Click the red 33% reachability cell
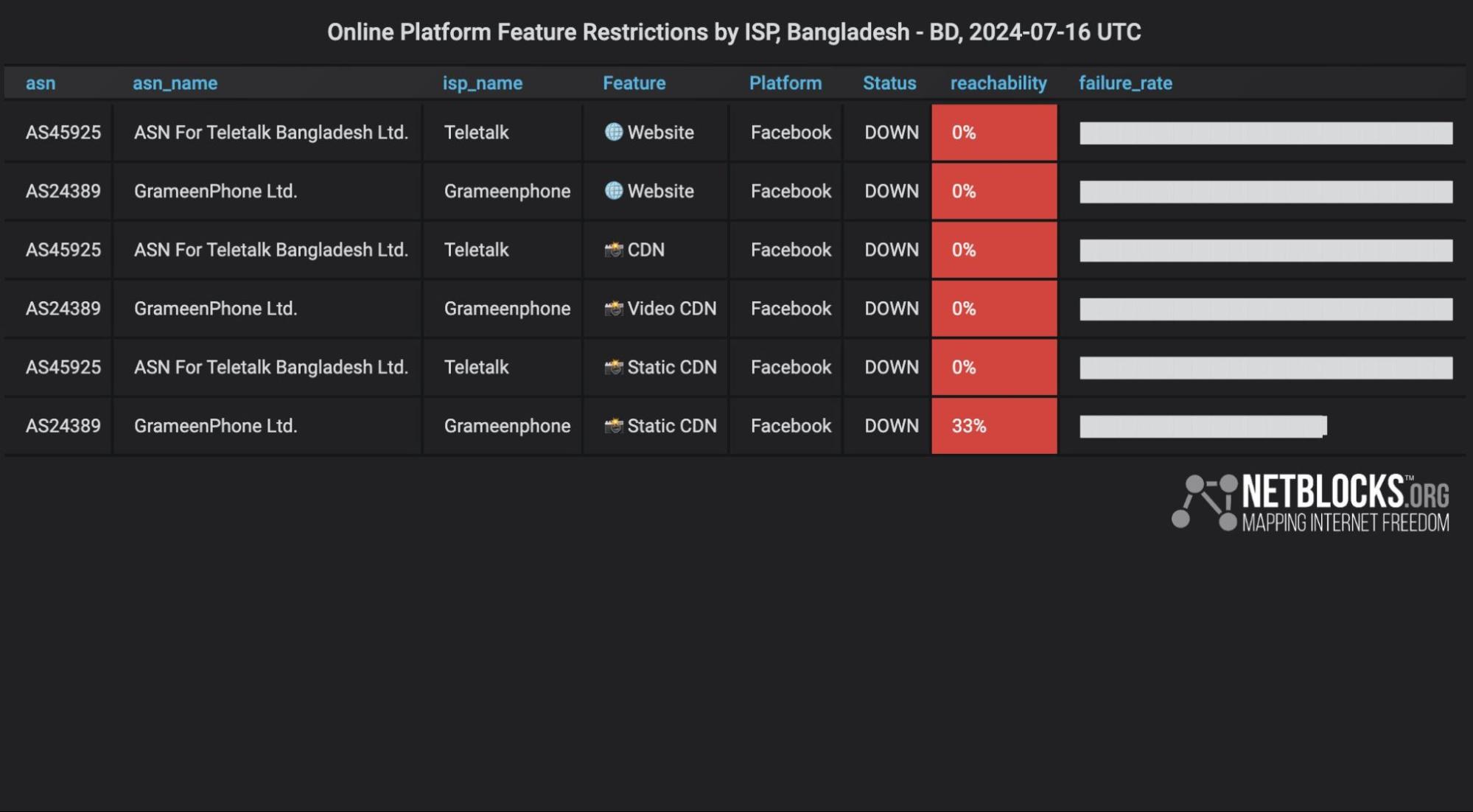Screen dimensions: 1473x812 (x=993, y=426)
